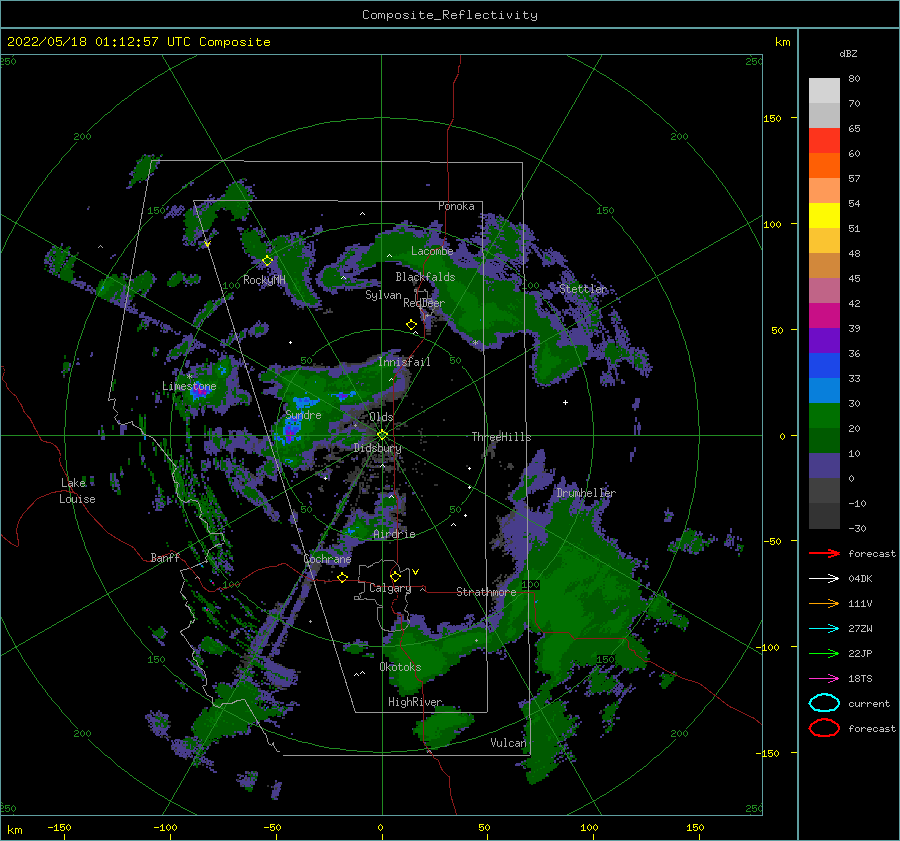Click the yellow radar-center diamond near Didsbury
Screen dimensions: 900x841
[382, 435]
